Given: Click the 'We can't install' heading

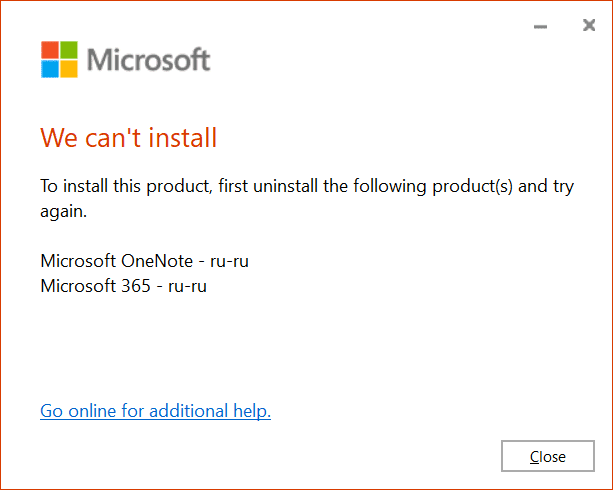Looking at the screenshot, I should pyautogui.click(x=128, y=138).
